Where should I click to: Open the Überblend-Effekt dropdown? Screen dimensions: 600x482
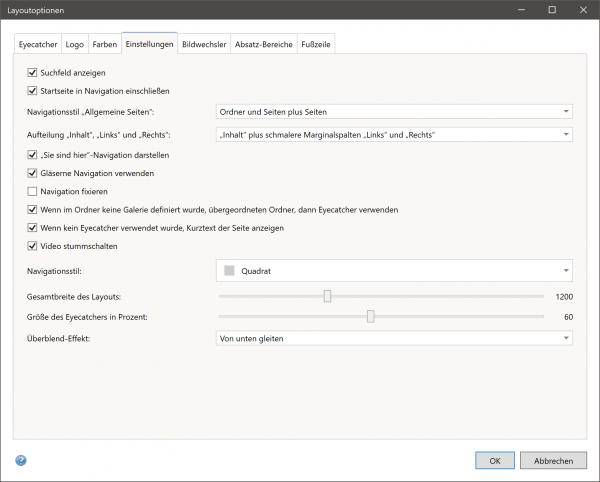pos(394,339)
